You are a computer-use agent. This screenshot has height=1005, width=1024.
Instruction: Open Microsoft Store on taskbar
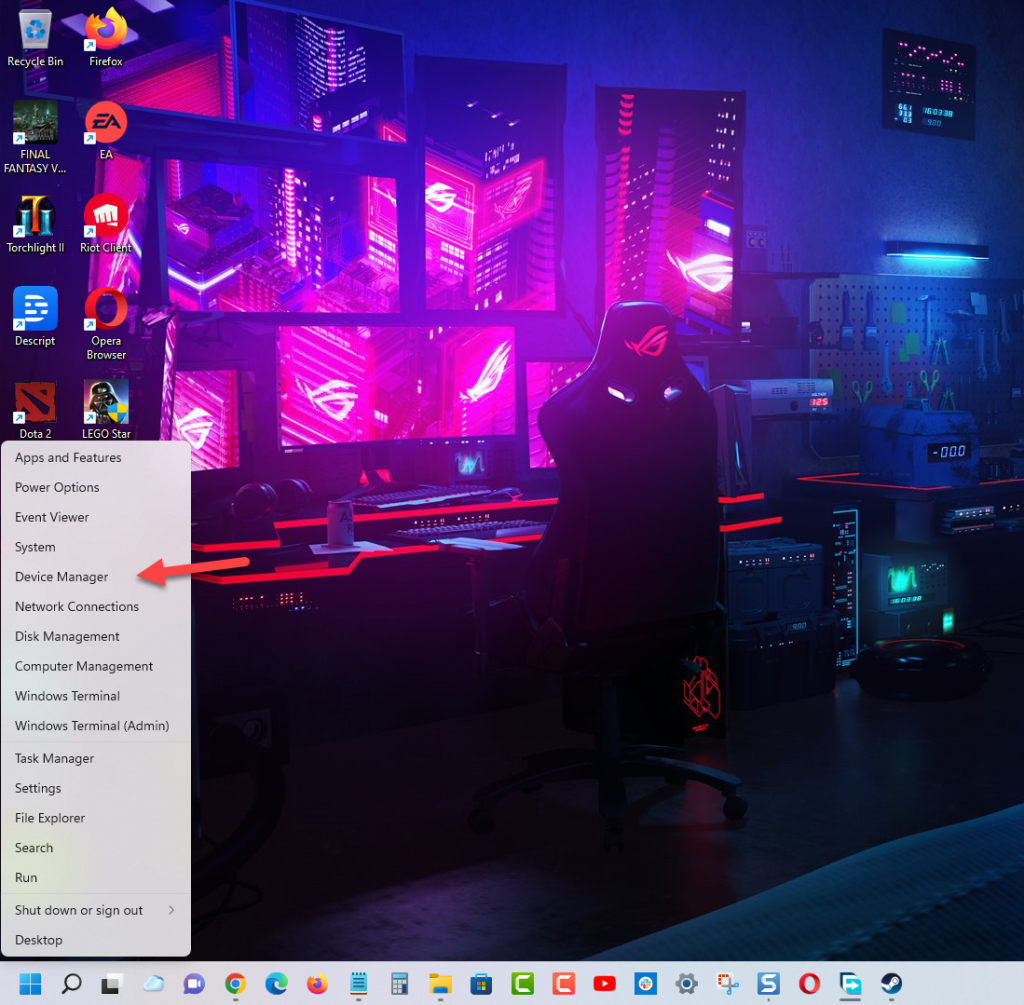click(x=481, y=983)
